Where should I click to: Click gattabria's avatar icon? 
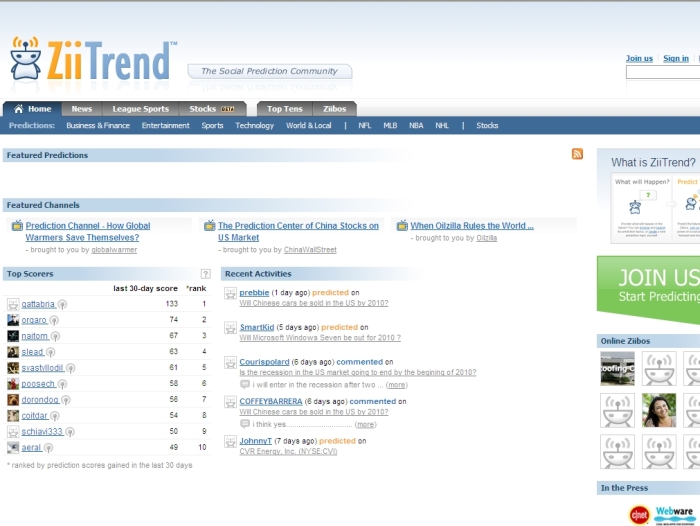coord(13,304)
